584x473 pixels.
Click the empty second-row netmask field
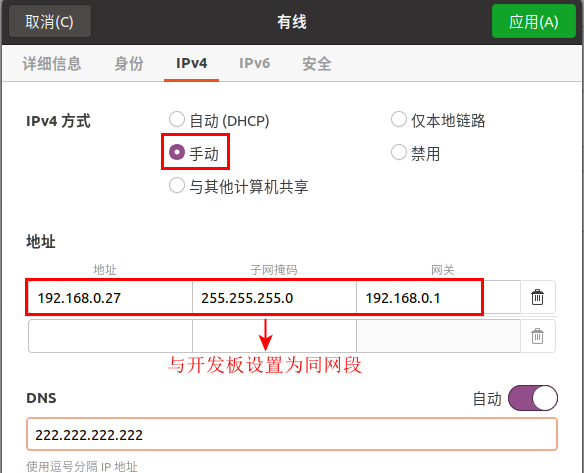point(274,336)
